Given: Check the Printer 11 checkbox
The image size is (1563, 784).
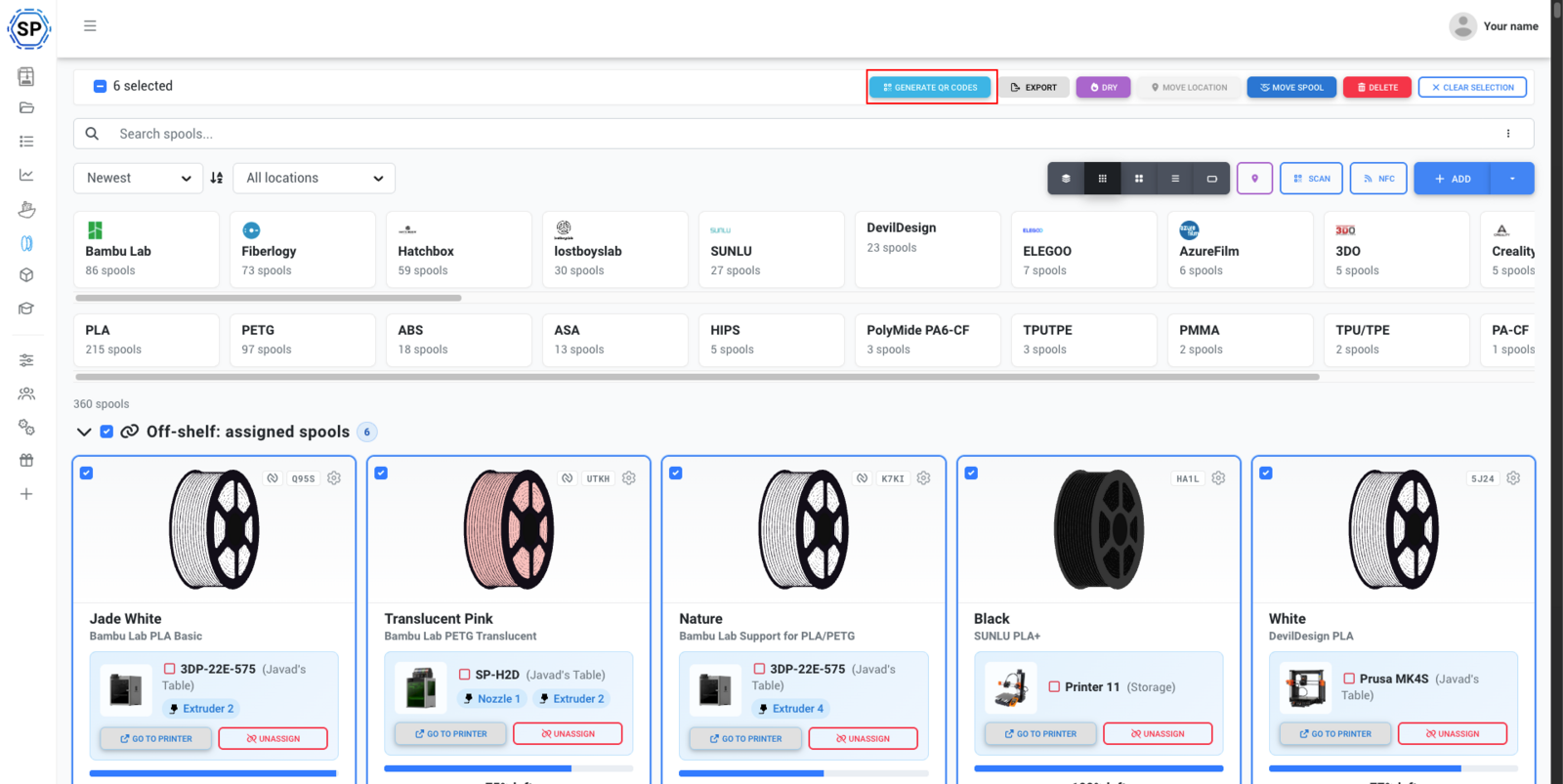Looking at the screenshot, I should click(x=1054, y=687).
